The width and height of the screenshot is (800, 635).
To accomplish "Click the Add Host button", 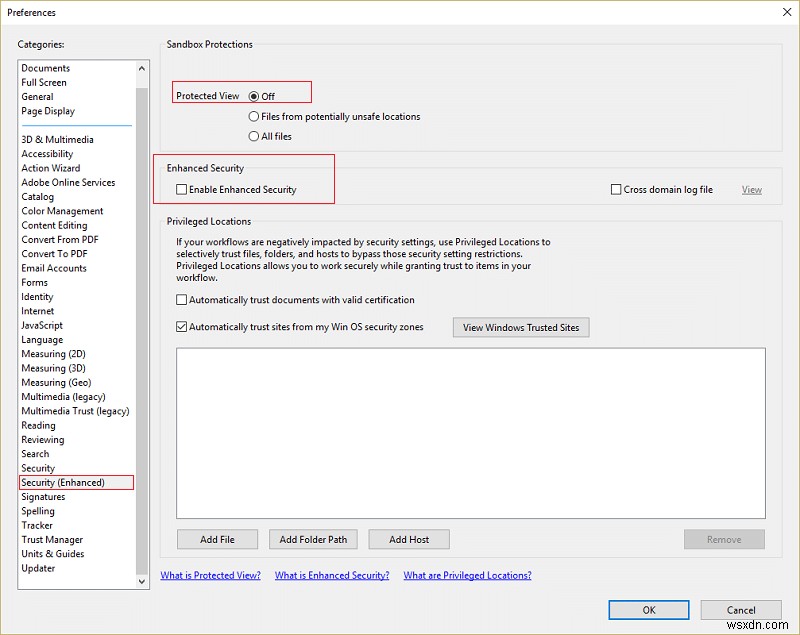I will coord(409,539).
